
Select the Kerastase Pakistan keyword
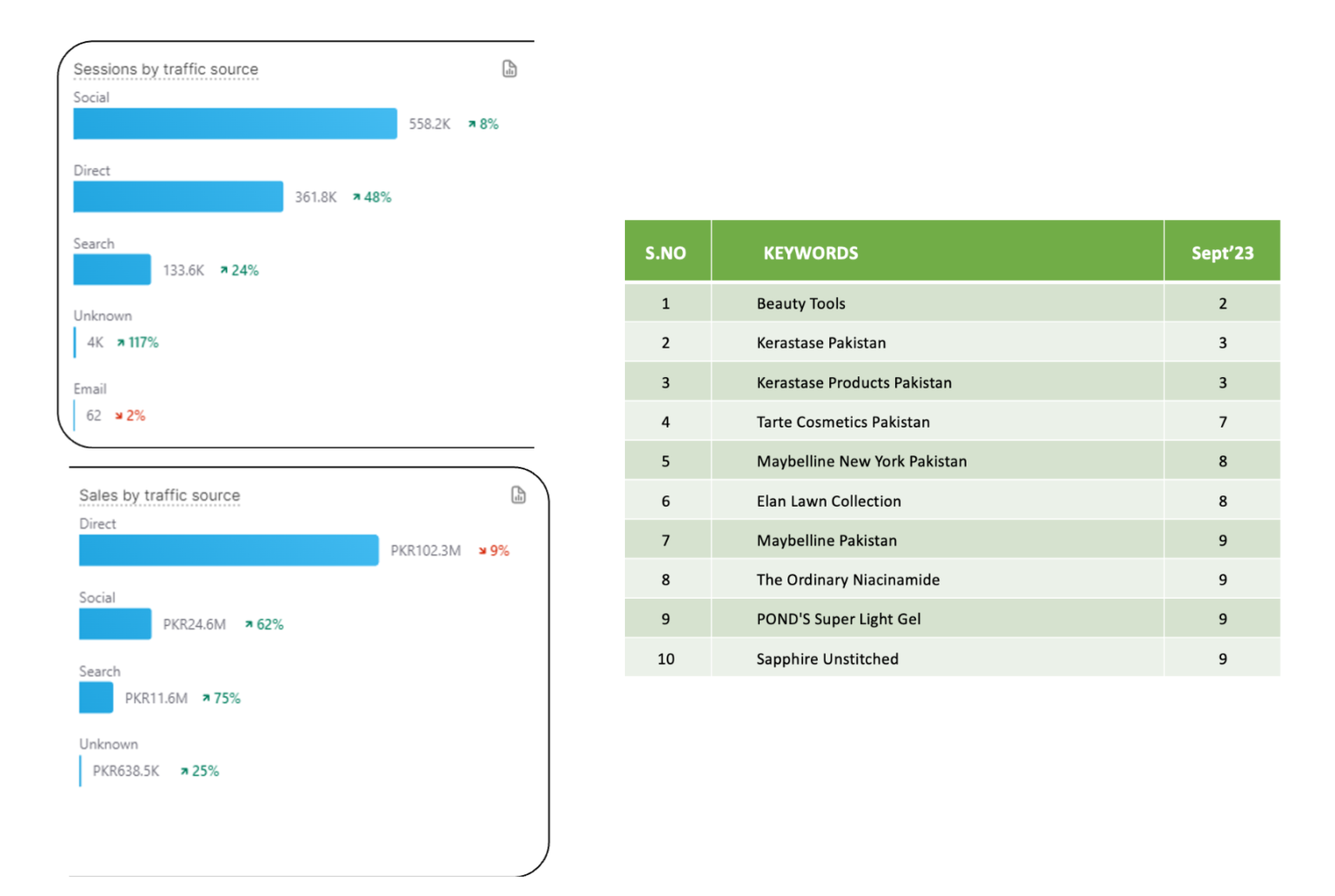(x=821, y=342)
